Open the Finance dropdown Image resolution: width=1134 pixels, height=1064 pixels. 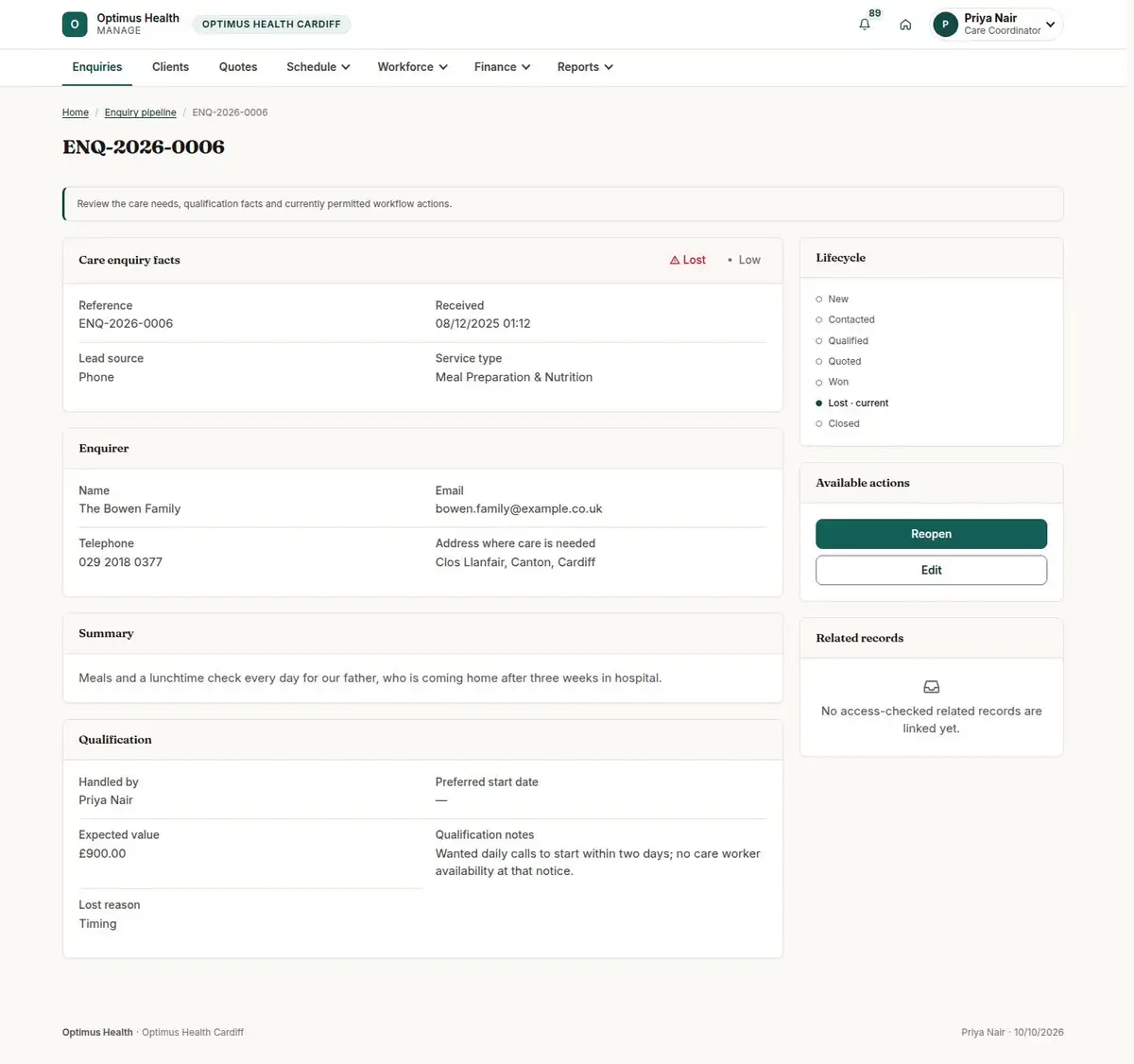click(x=503, y=67)
